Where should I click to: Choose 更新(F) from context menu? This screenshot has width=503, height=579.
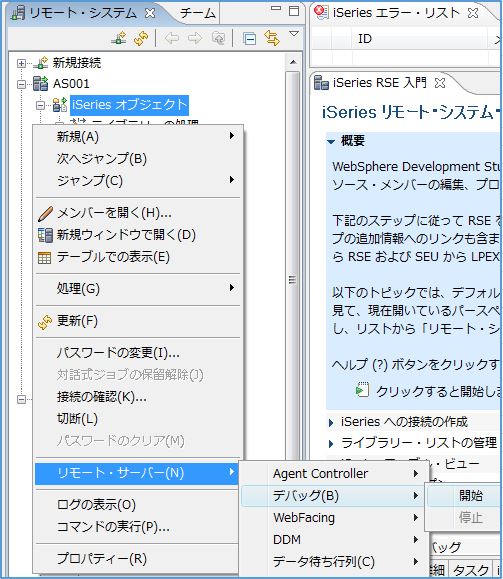pos(138,321)
